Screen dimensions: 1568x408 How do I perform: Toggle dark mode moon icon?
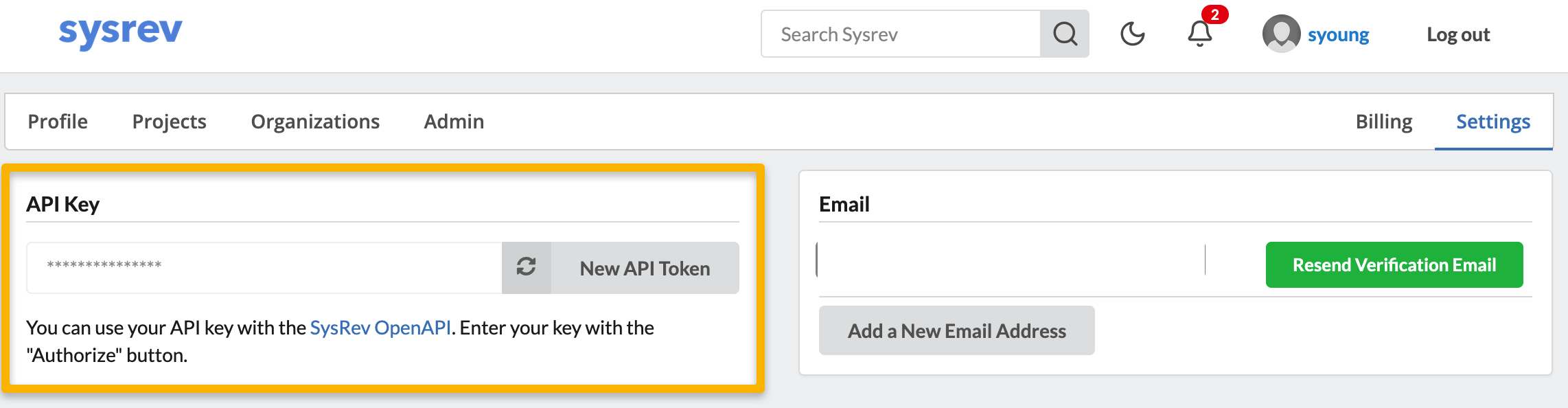1132,34
